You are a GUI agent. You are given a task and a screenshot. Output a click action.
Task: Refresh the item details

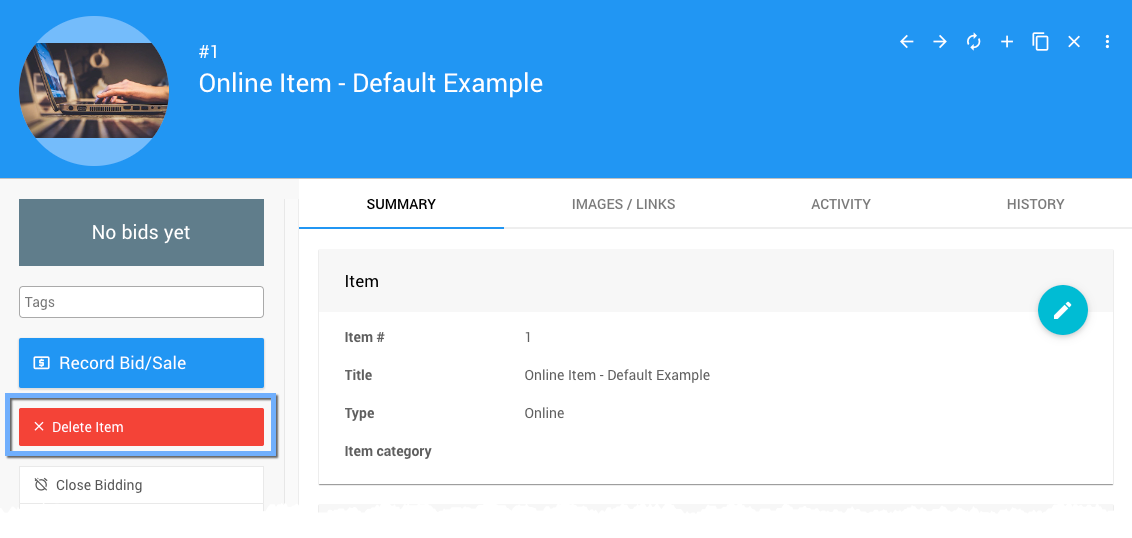(973, 42)
